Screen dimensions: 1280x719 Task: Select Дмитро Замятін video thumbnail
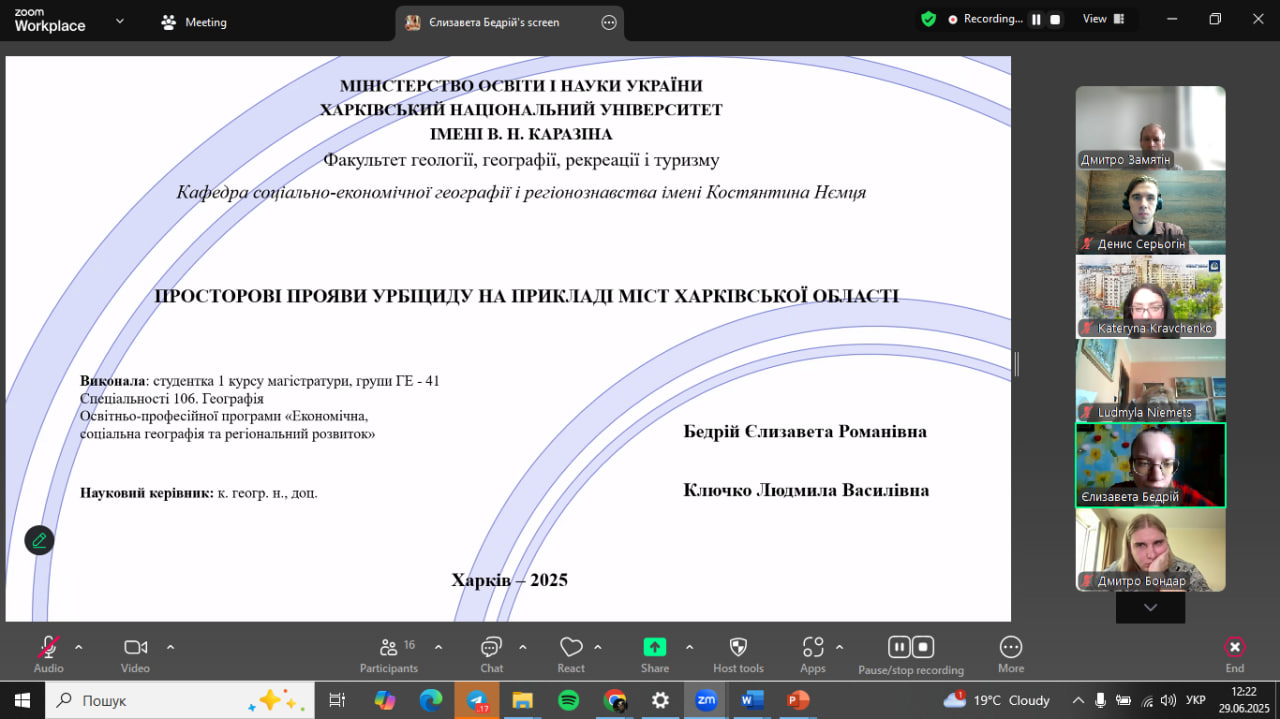click(1150, 127)
